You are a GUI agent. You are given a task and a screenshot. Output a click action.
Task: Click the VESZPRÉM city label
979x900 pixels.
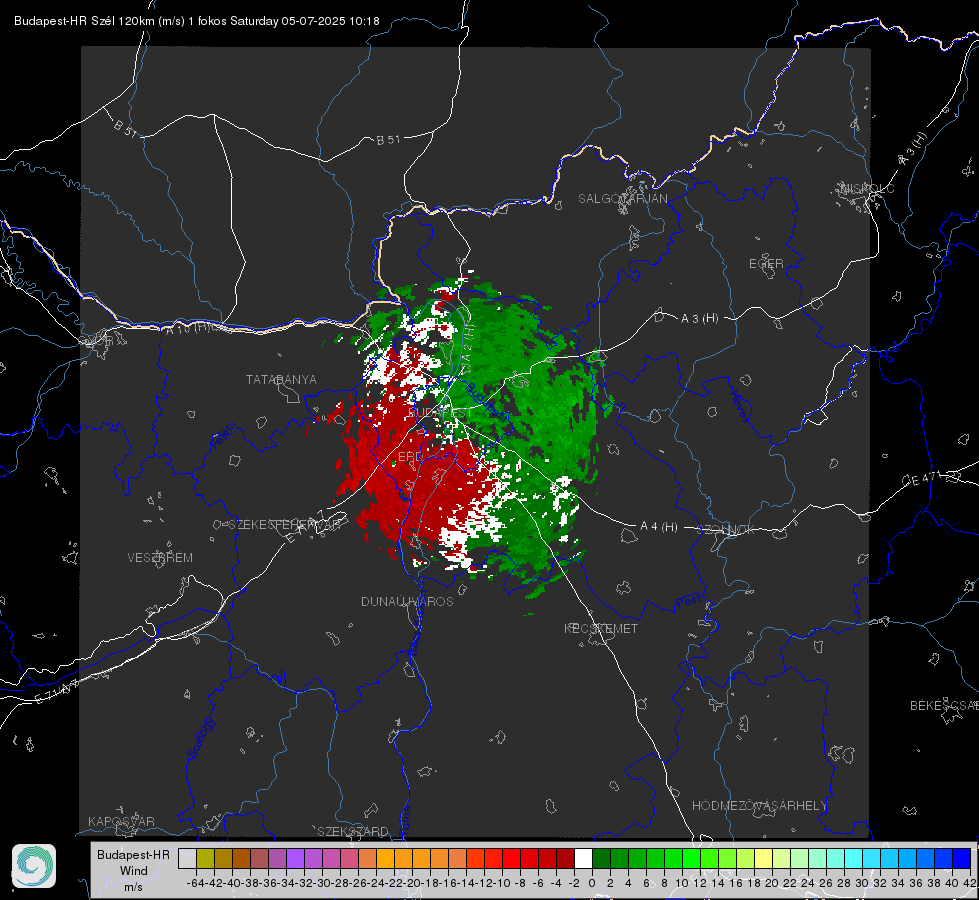[x=160, y=557]
